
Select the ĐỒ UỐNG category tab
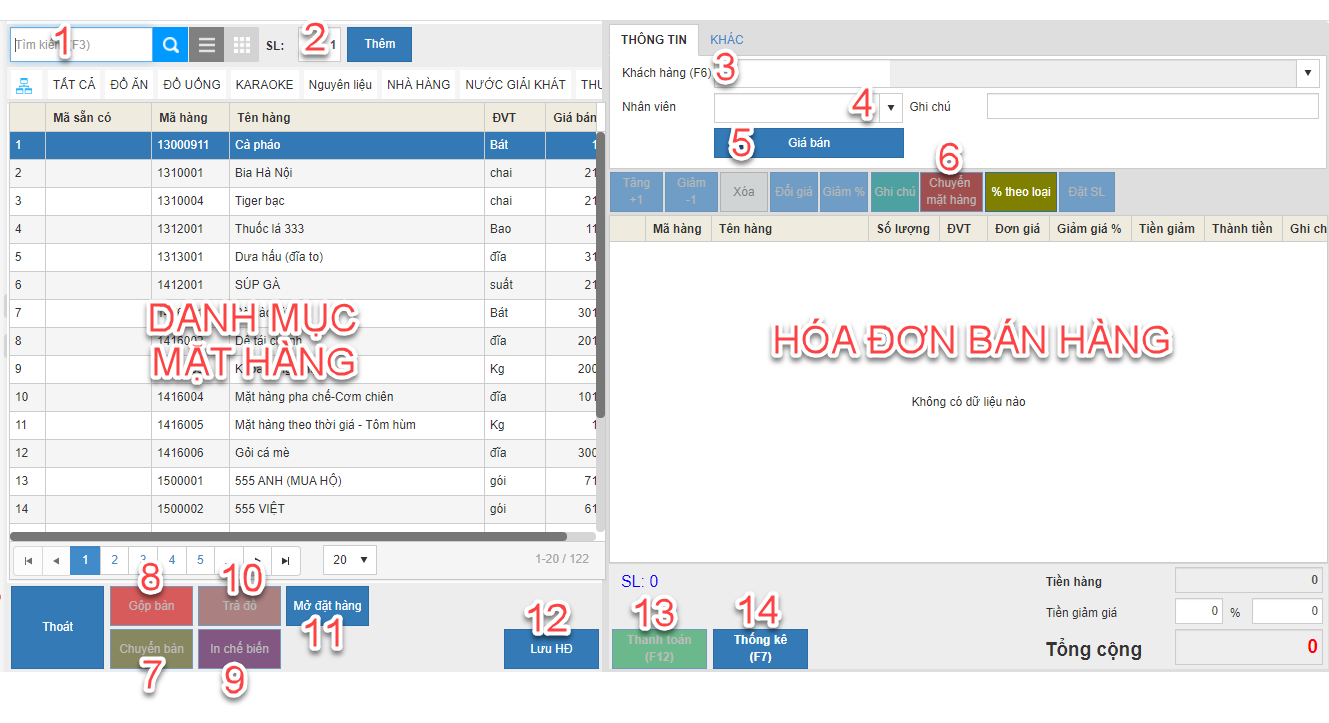(192, 85)
